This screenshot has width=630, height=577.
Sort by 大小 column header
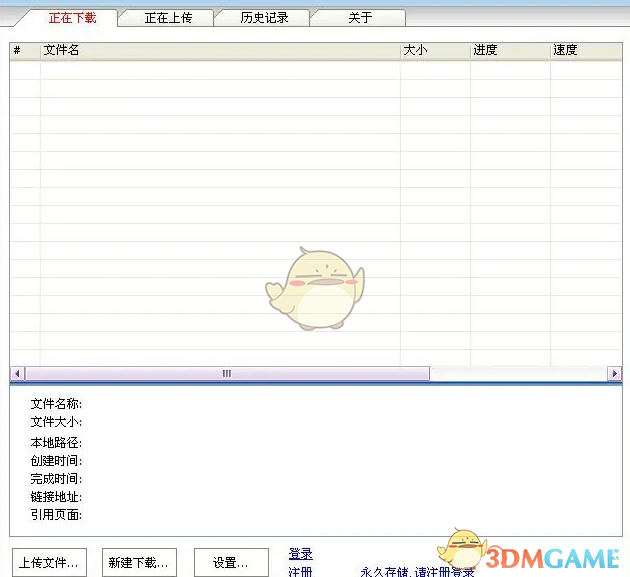click(x=436, y=51)
